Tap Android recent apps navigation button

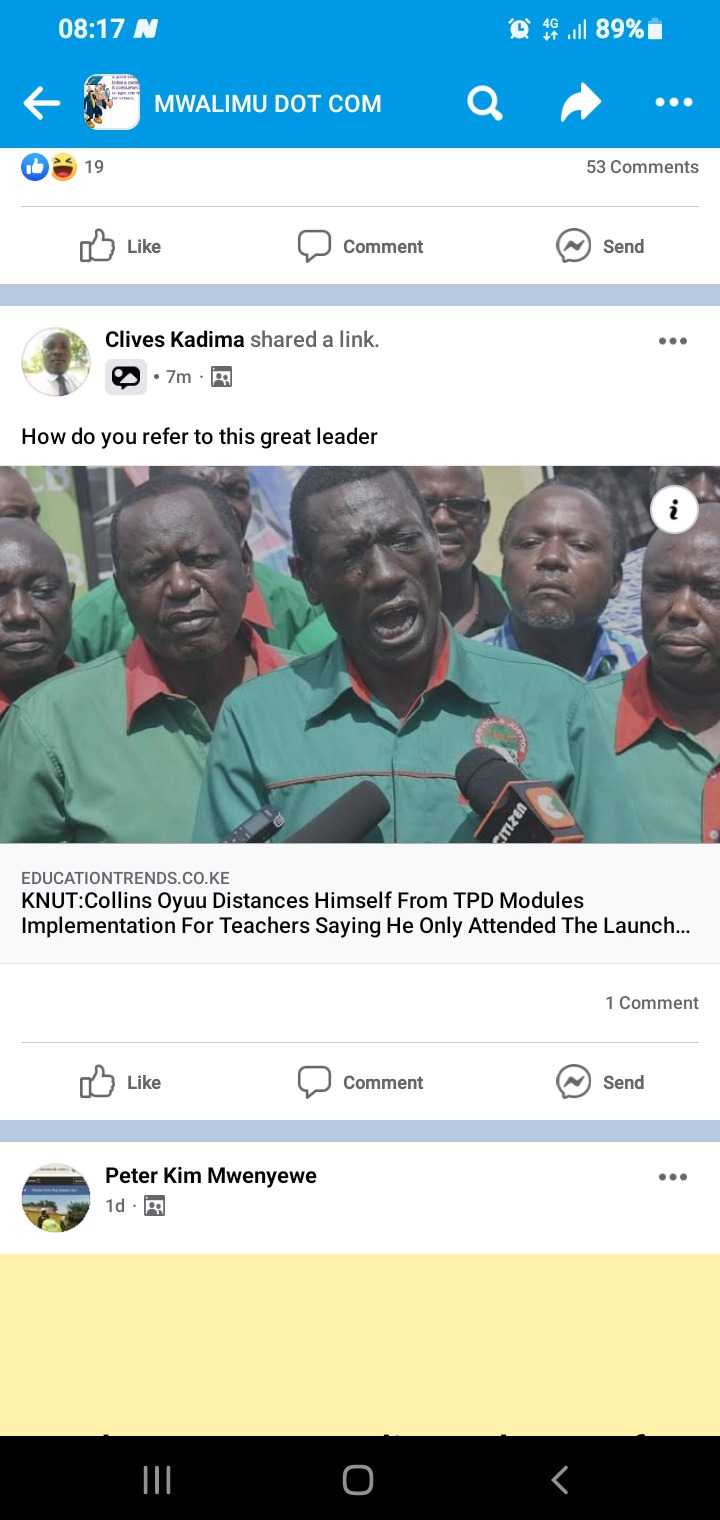[157, 1480]
